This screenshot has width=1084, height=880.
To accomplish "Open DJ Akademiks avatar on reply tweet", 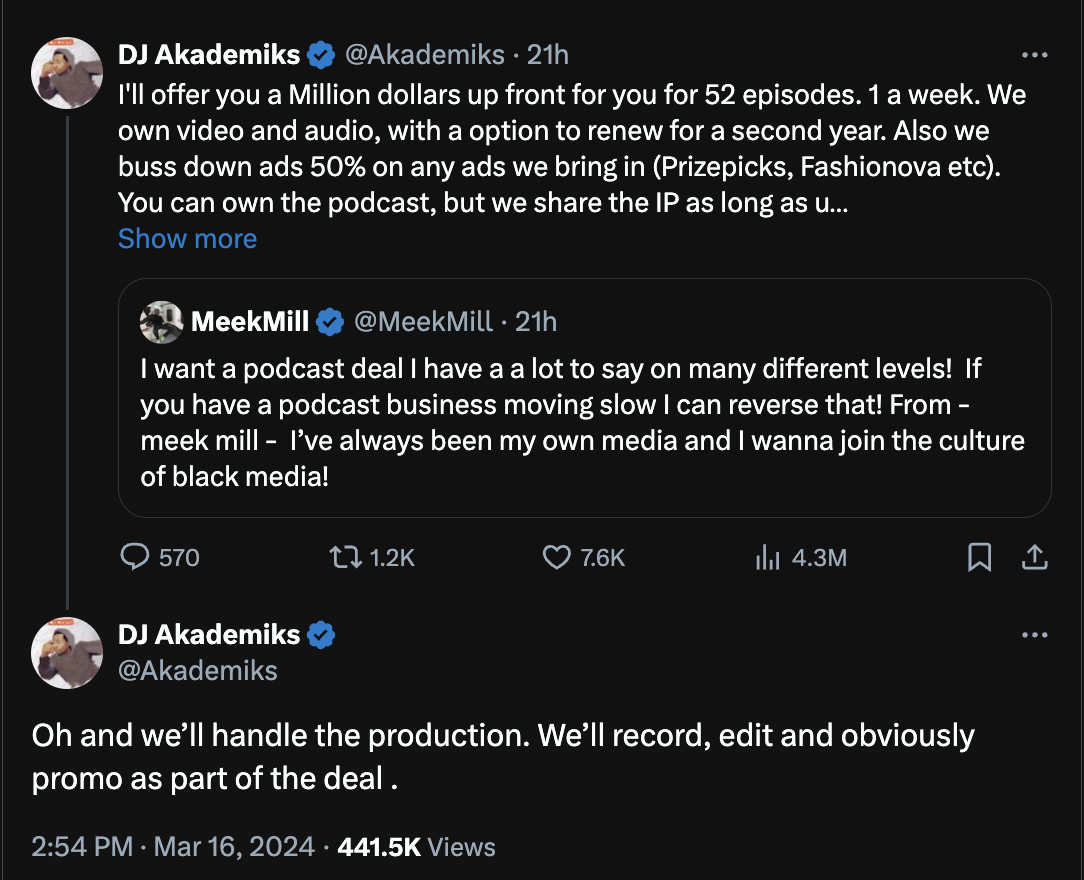I will pos(68,653).
